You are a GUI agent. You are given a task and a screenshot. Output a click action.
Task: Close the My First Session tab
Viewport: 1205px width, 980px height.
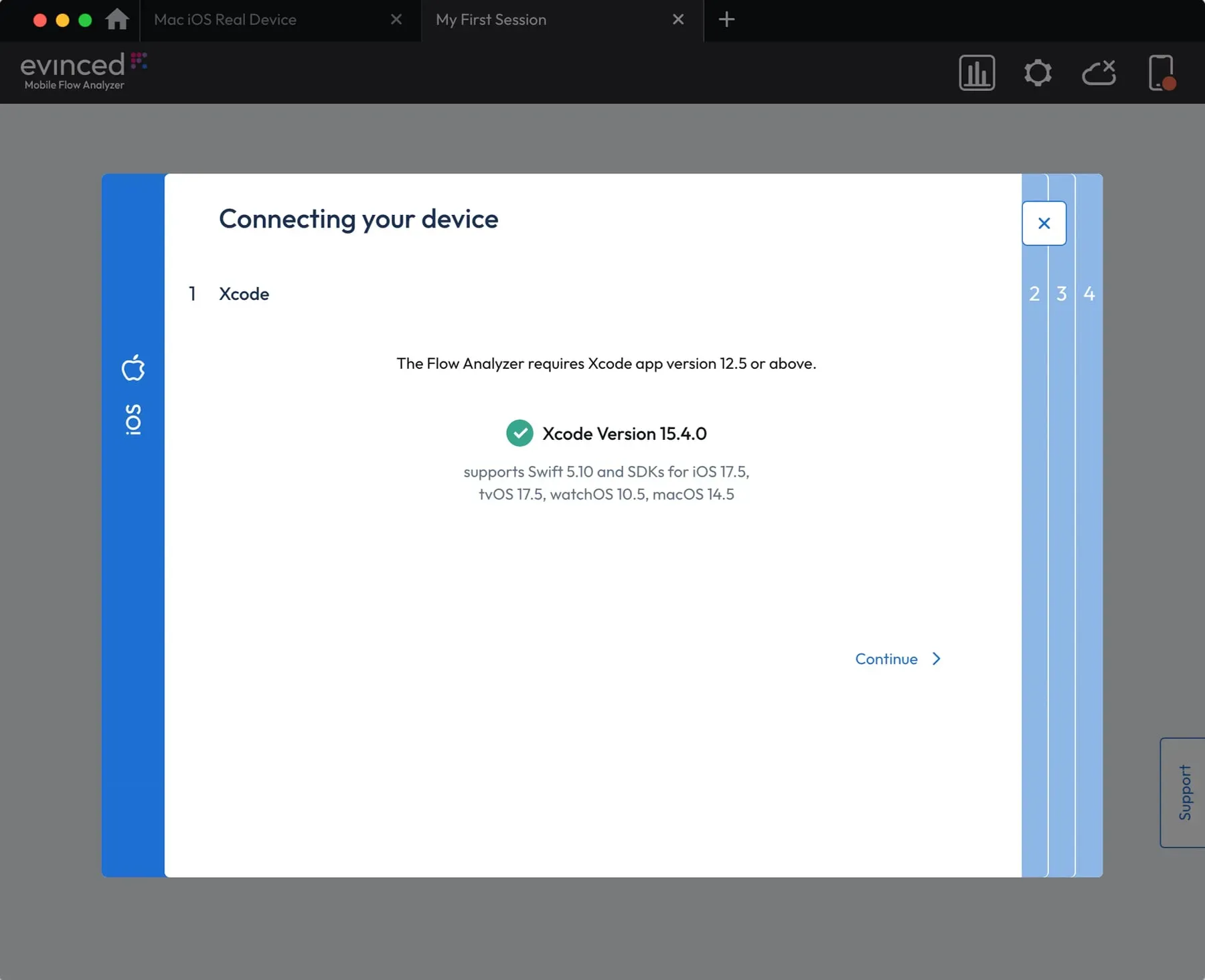point(678,19)
